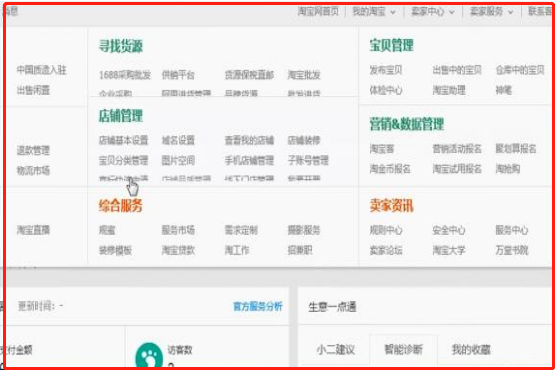
Task: Open the 神笔 link
Action: coord(504,90)
